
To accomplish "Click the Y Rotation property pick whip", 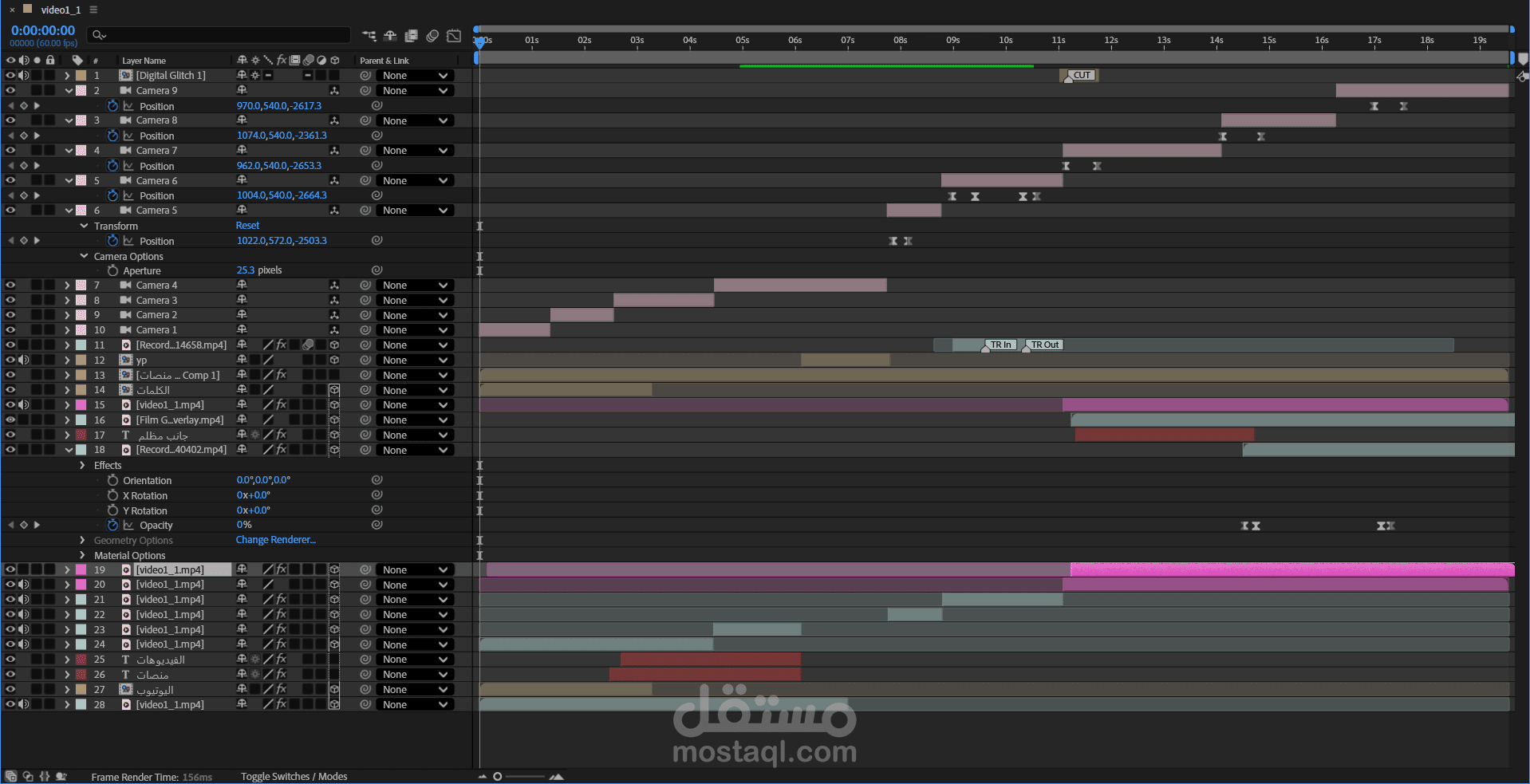I will (377, 510).
